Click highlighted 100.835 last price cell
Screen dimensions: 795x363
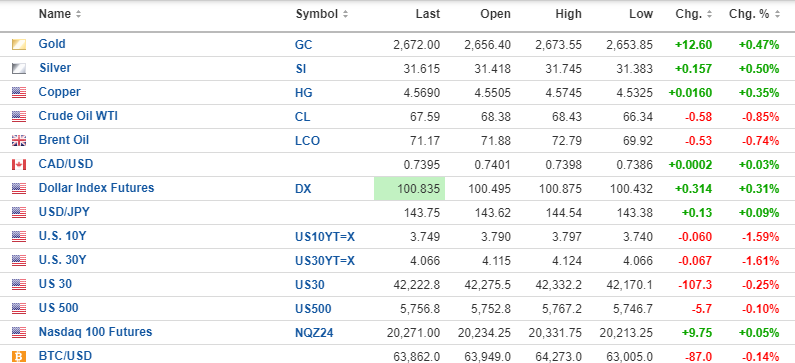pyautogui.click(x=410, y=189)
